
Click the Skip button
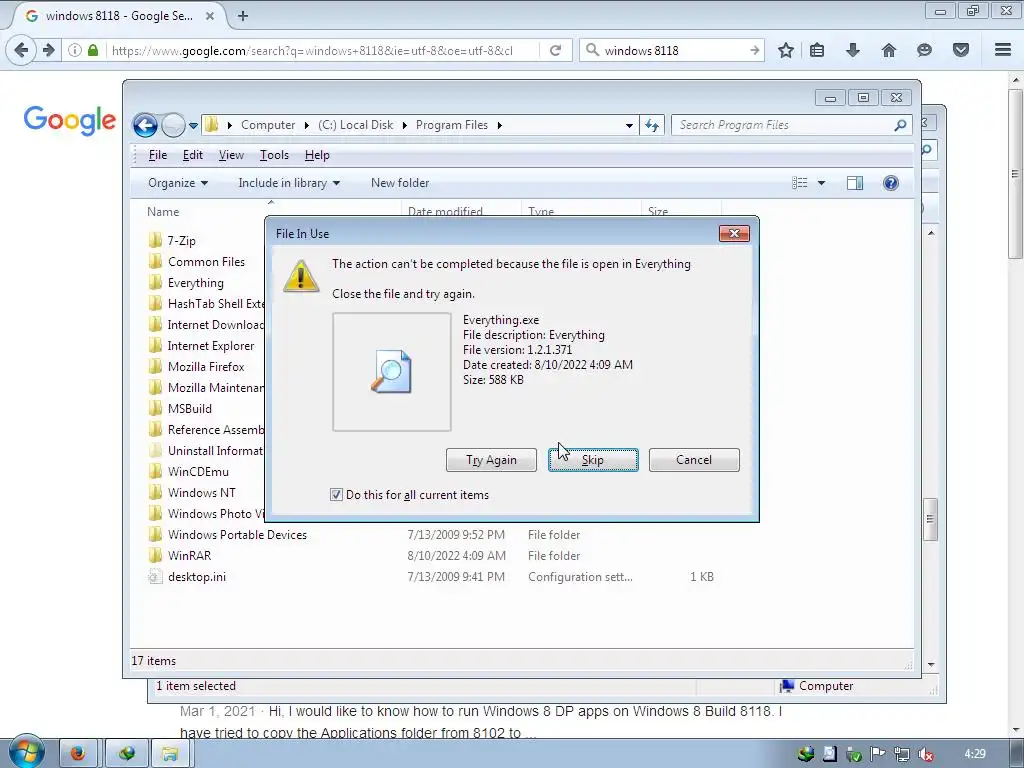click(593, 460)
